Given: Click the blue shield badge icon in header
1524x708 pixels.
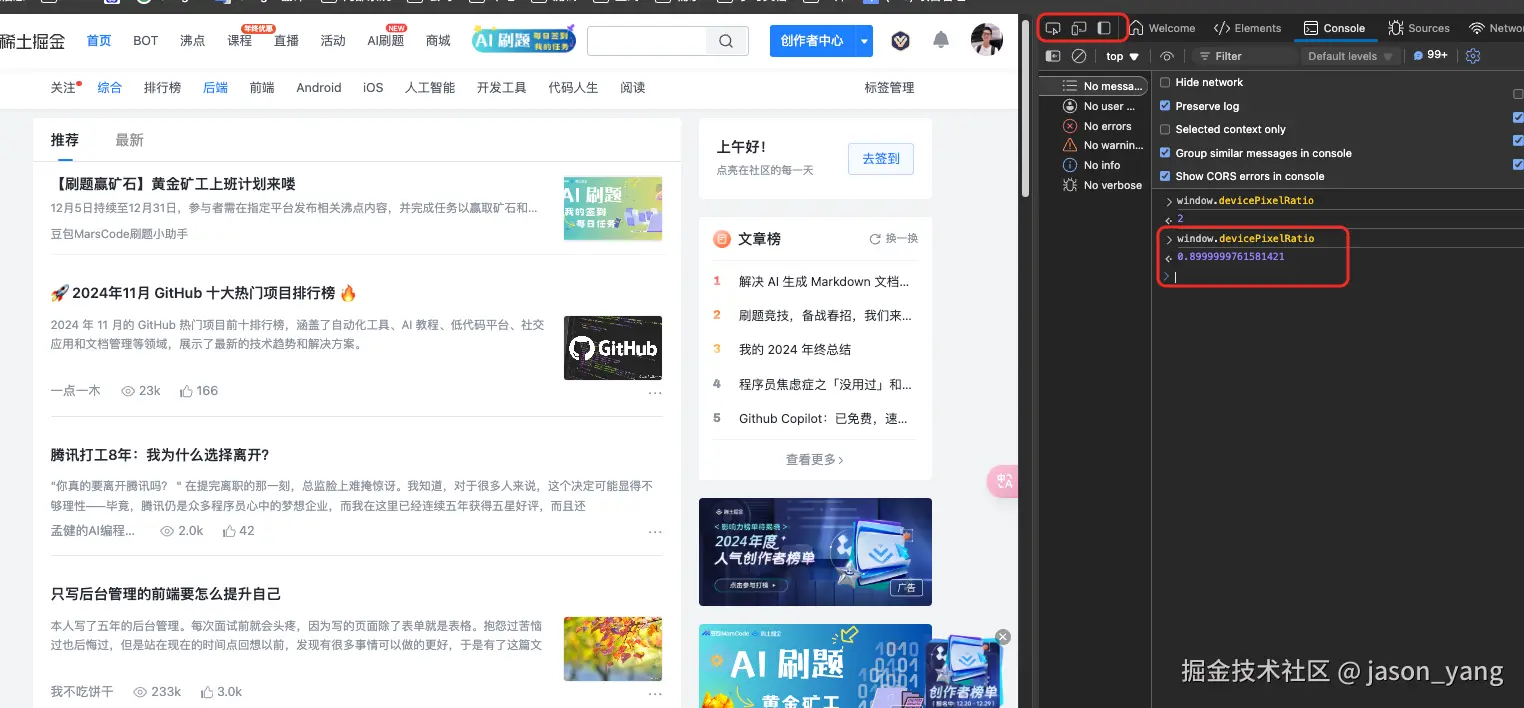Looking at the screenshot, I should [901, 41].
